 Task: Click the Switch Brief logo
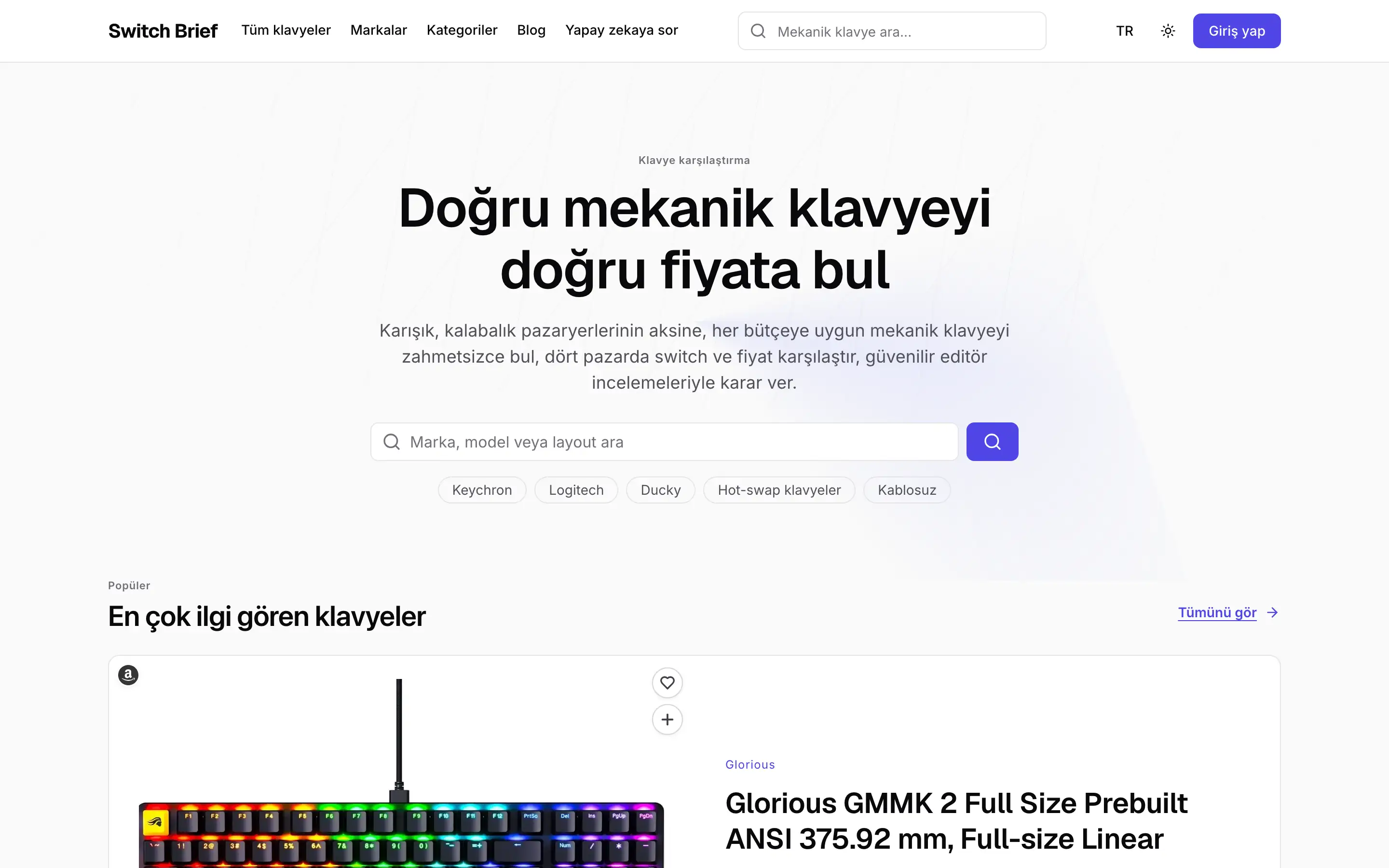click(163, 30)
